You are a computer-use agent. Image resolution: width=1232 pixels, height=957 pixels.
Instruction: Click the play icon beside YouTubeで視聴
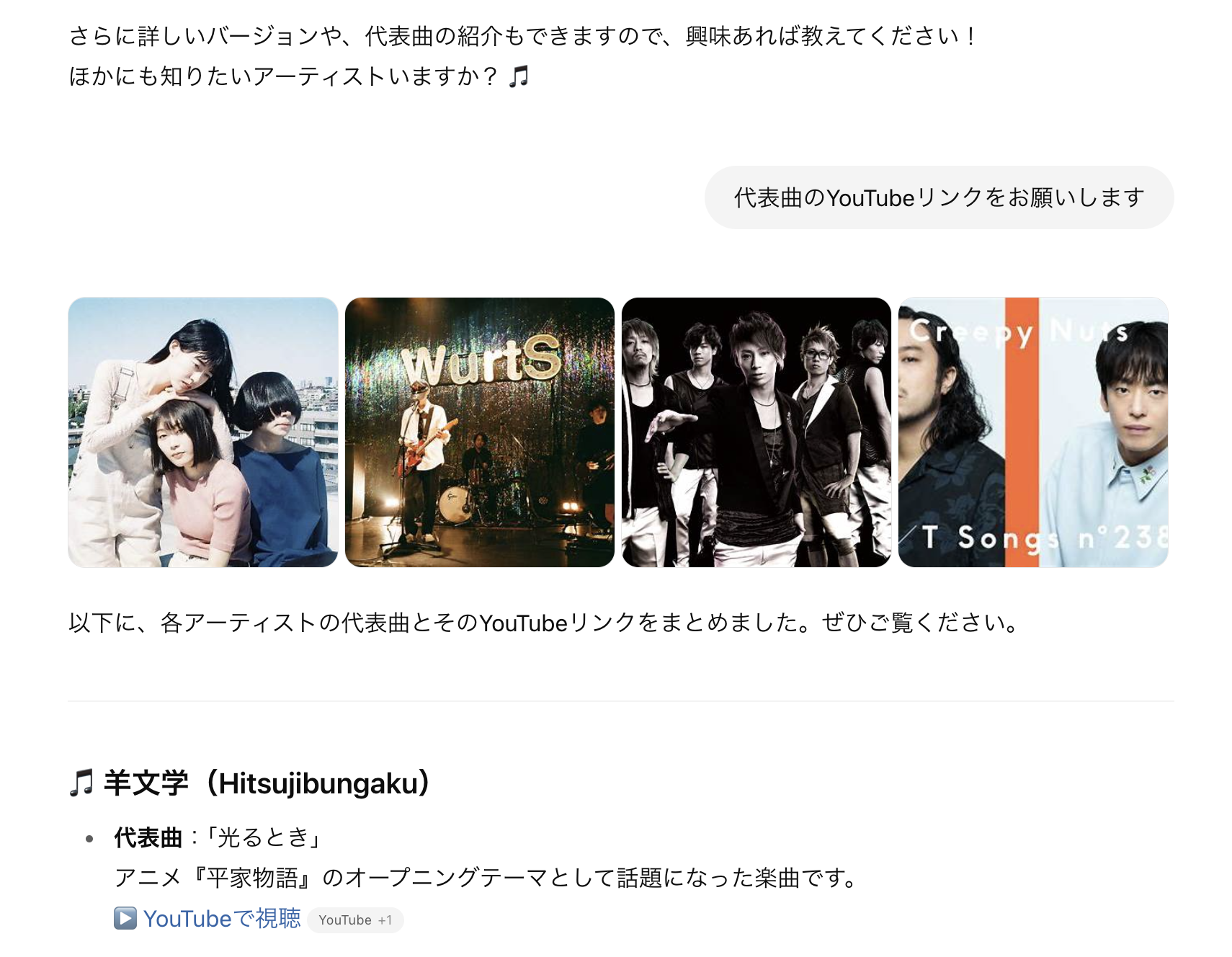click(x=125, y=918)
